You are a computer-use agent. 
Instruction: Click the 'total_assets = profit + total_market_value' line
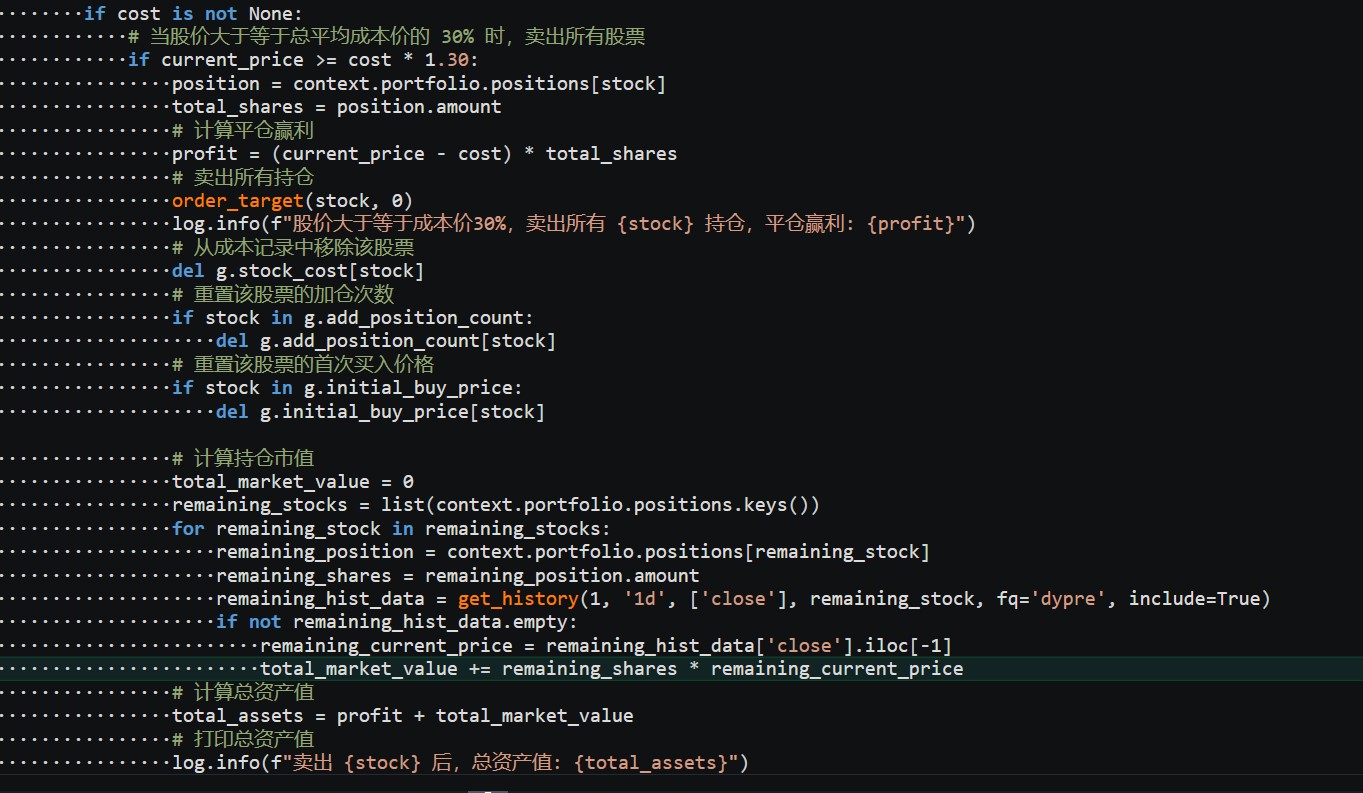(402, 716)
